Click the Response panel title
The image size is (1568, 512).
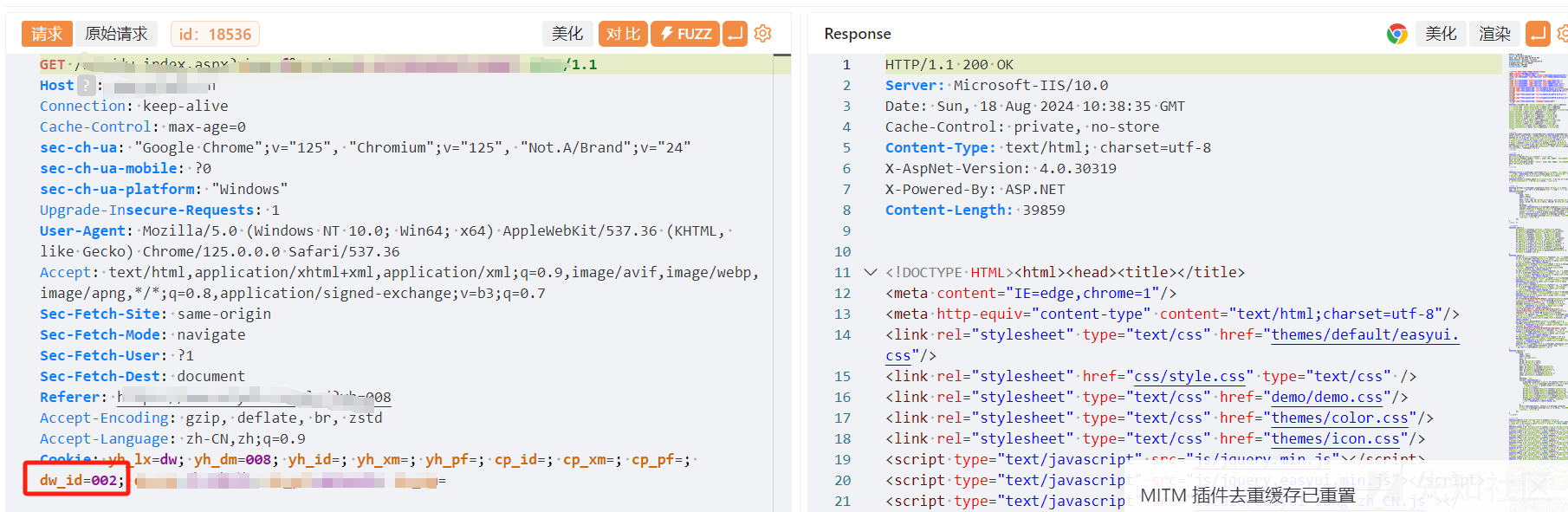[857, 34]
